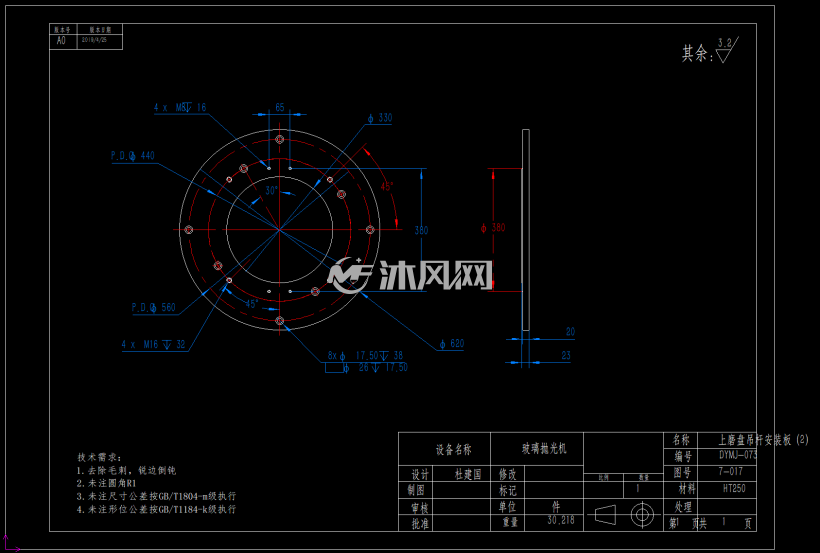
Task: Click the '制图' label cell
Action: coord(416,490)
